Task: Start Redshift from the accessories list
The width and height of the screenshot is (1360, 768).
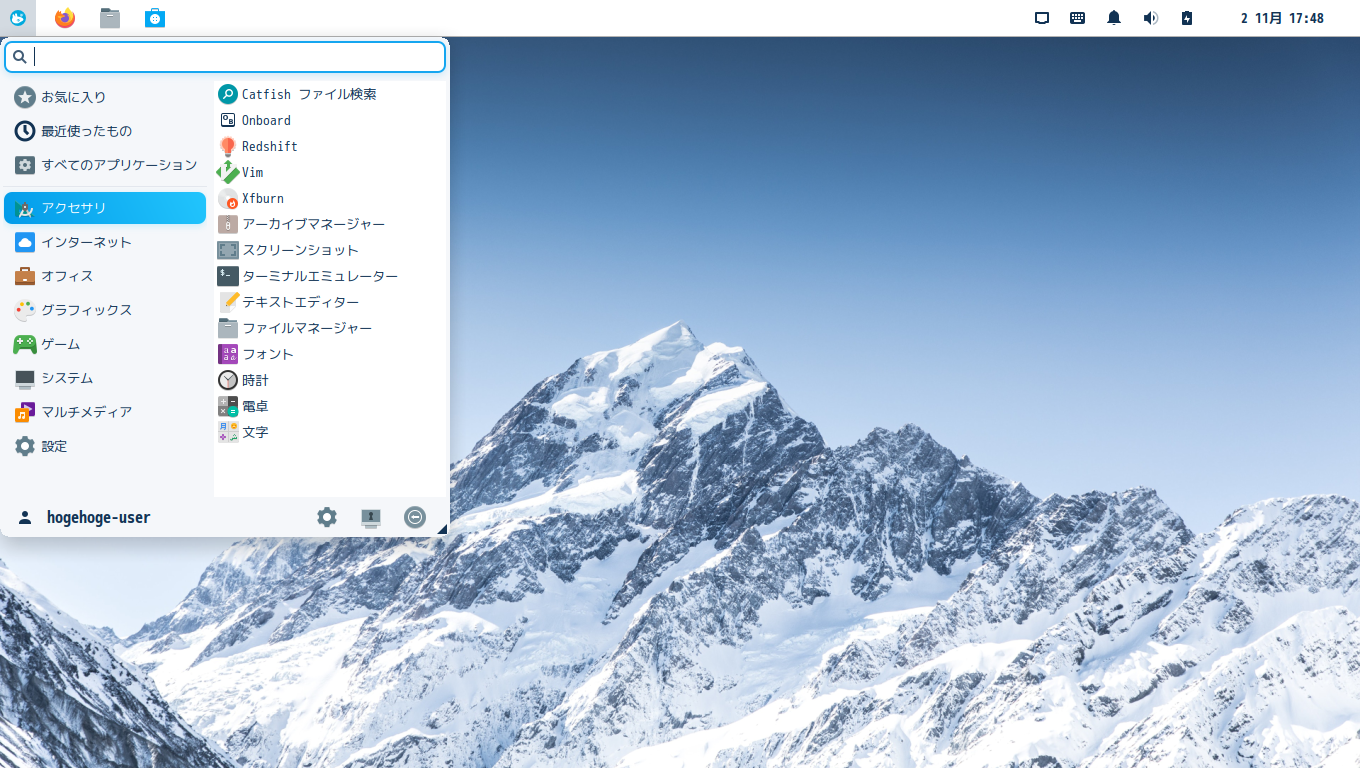Action: tap(330, 146)
